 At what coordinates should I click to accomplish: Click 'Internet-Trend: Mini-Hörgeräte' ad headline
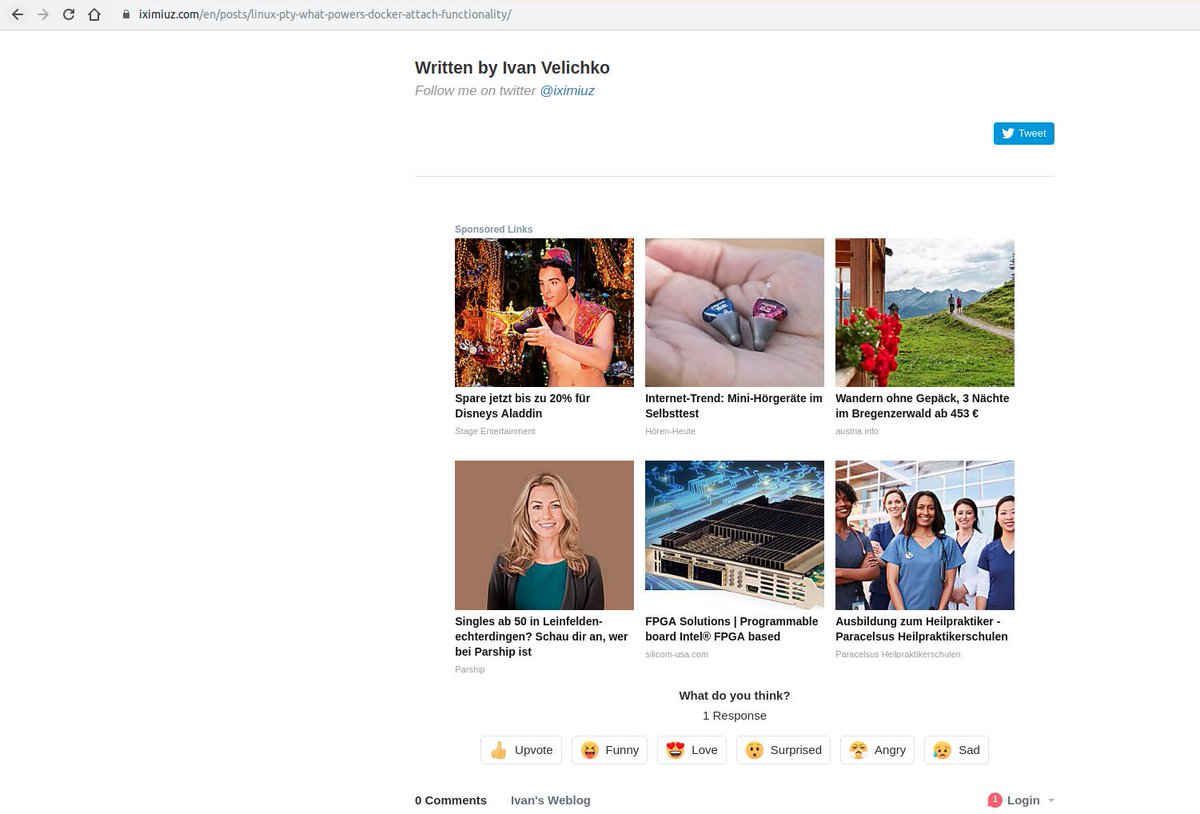[x=734, y=406]
